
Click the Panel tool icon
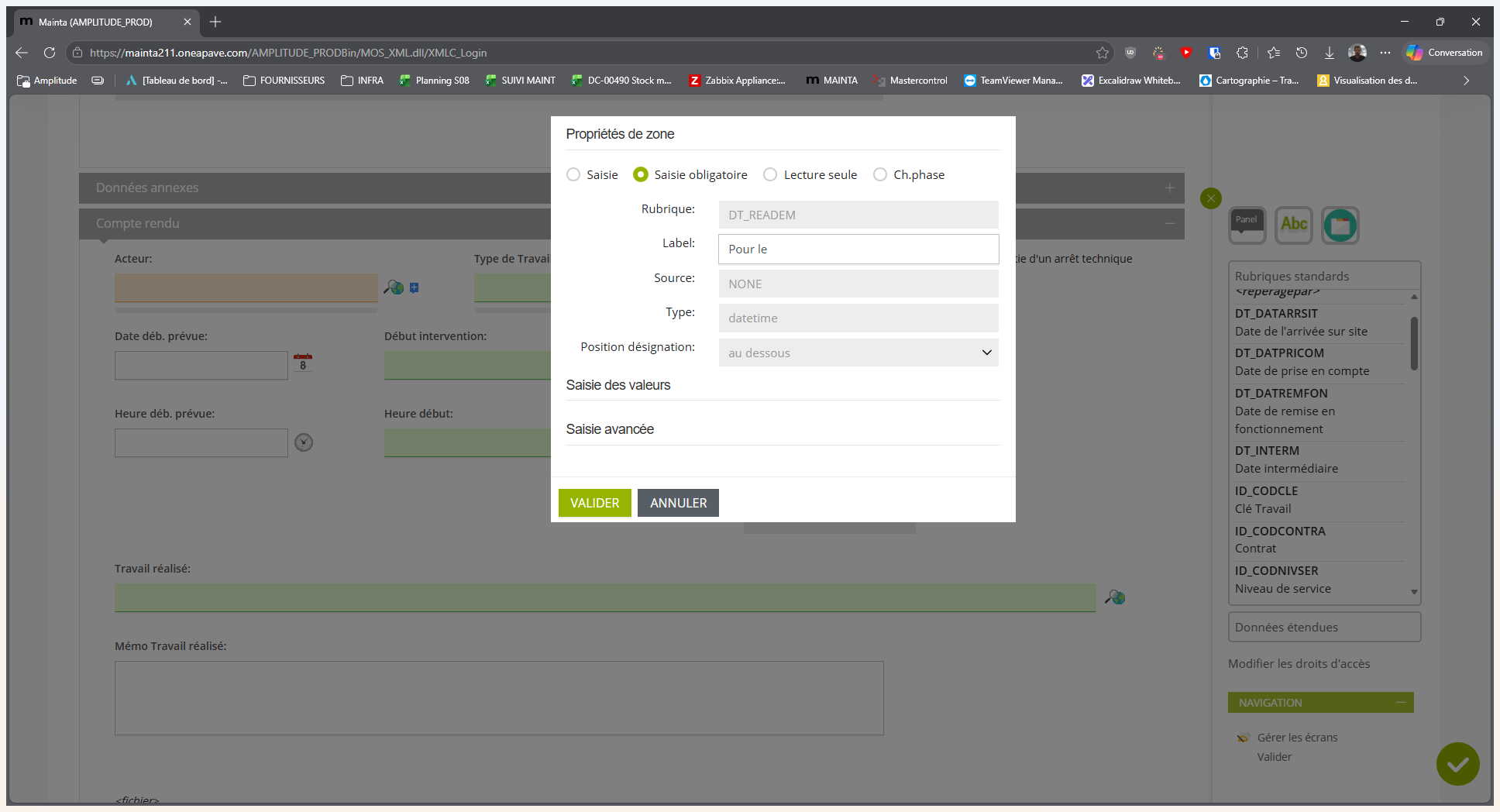(1247, 225)
